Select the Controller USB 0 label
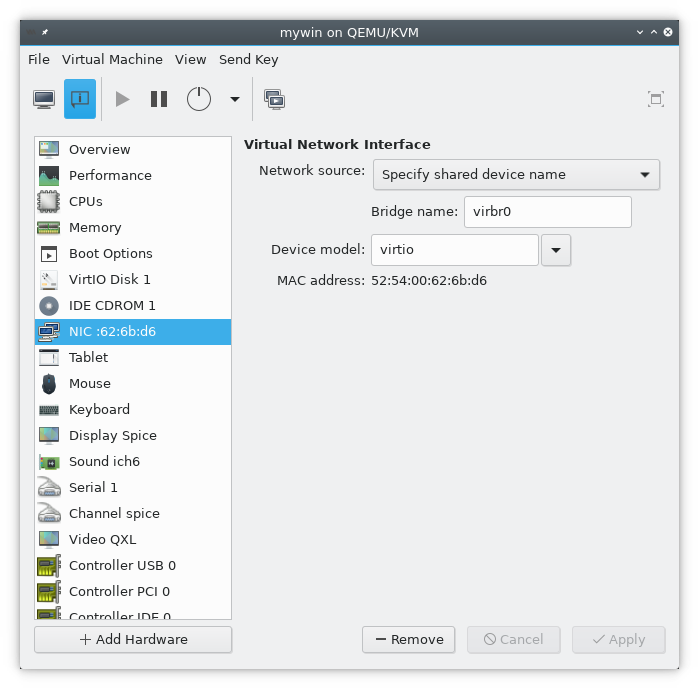 click(x=122, y=566)
